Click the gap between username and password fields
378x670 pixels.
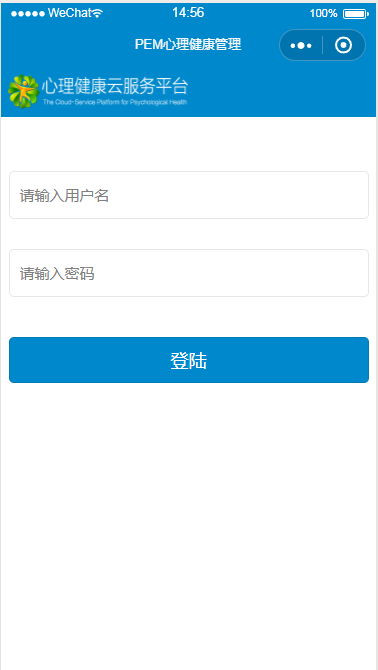coord(189,234)
